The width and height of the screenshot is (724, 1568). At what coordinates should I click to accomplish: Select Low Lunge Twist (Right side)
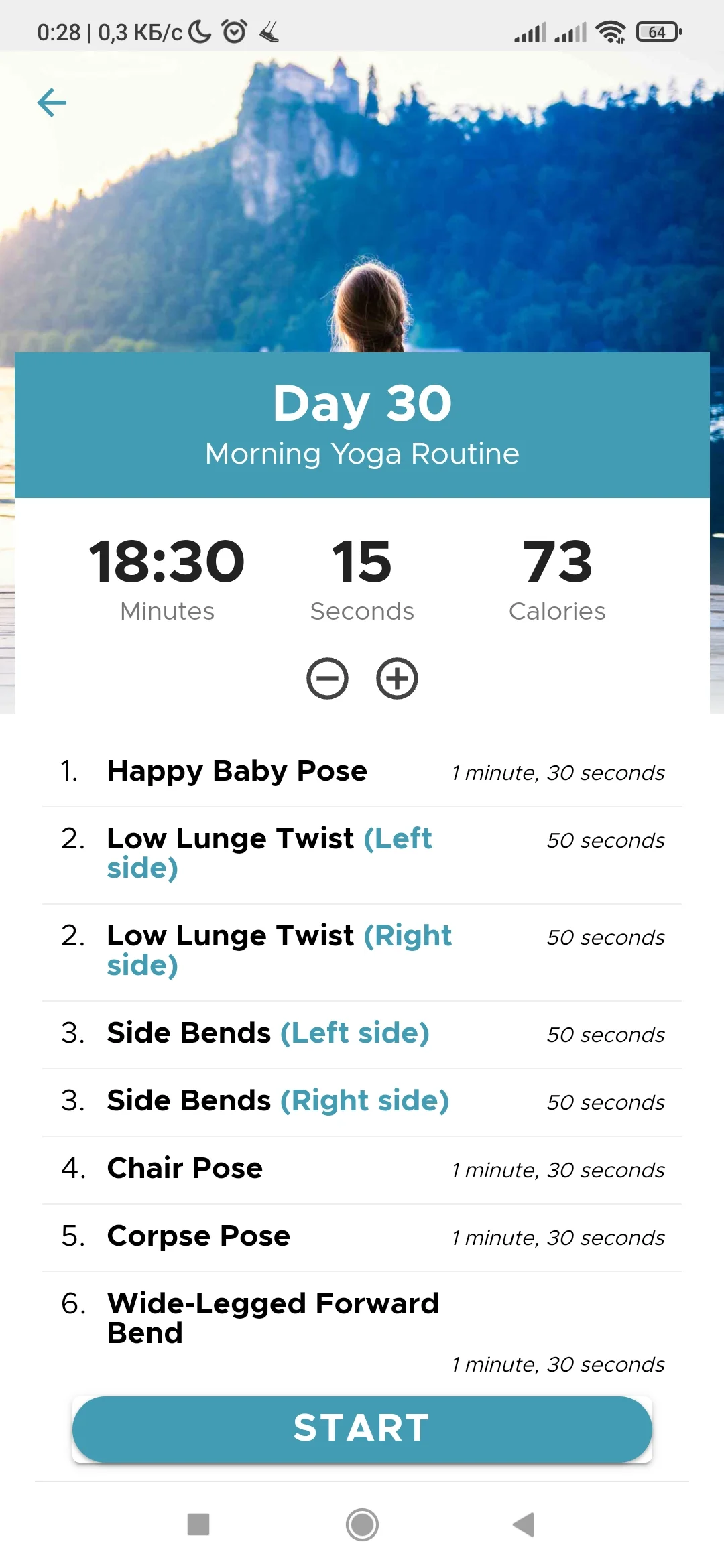point(278,950)
